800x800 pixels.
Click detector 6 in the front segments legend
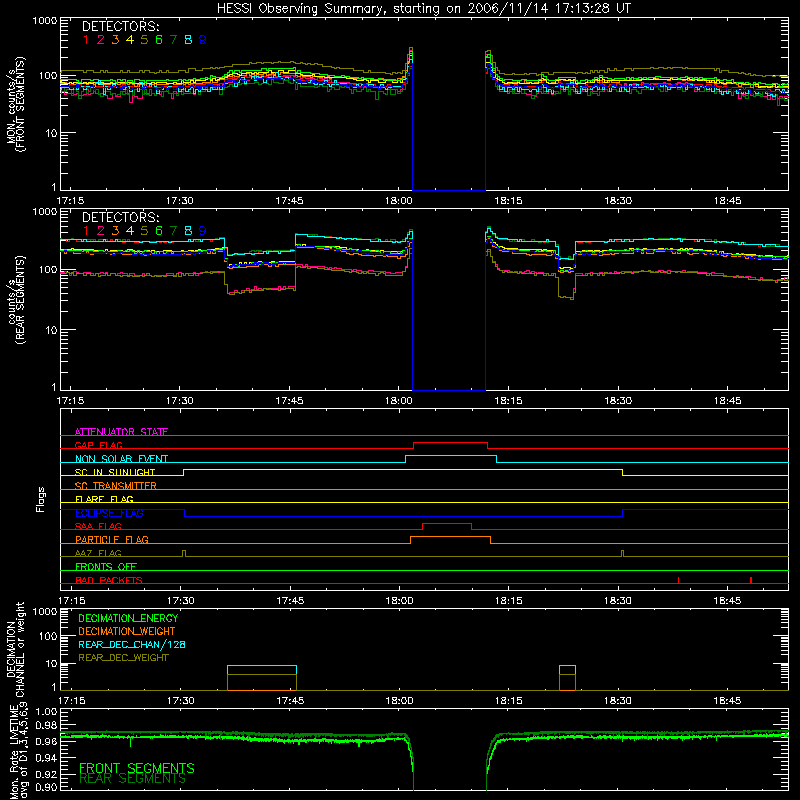159,40
